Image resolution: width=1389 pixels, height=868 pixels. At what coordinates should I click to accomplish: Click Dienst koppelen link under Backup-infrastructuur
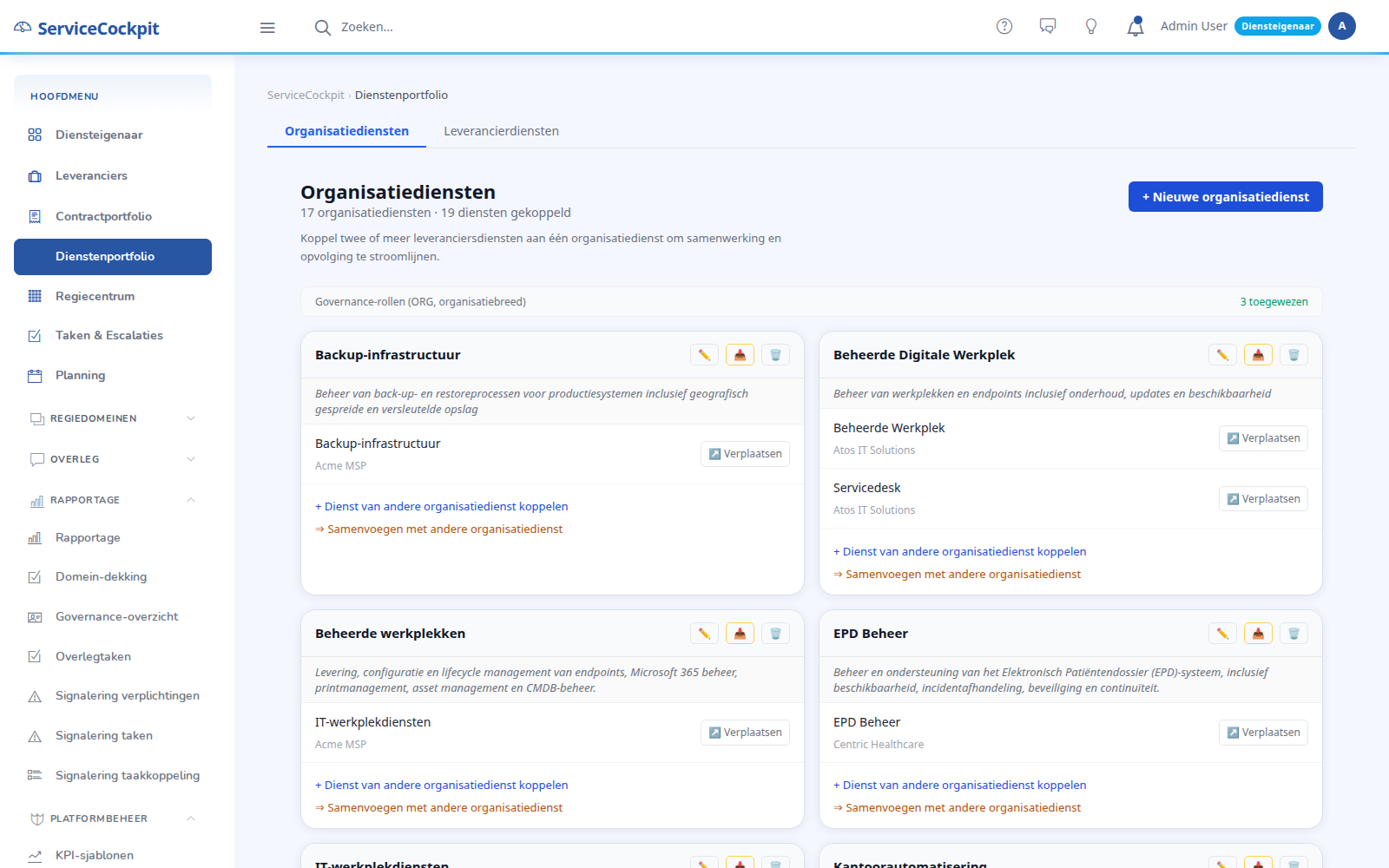[x=441, y=507]
